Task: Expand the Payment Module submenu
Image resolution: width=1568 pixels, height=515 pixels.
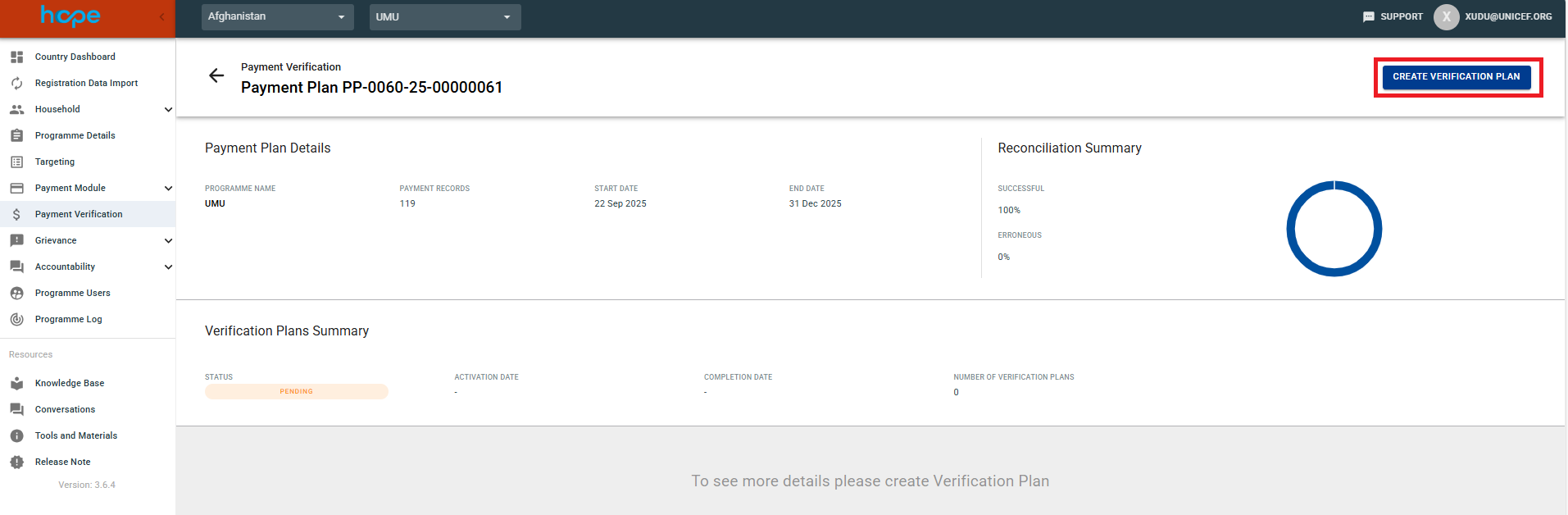Action: (x=168, y=188)
